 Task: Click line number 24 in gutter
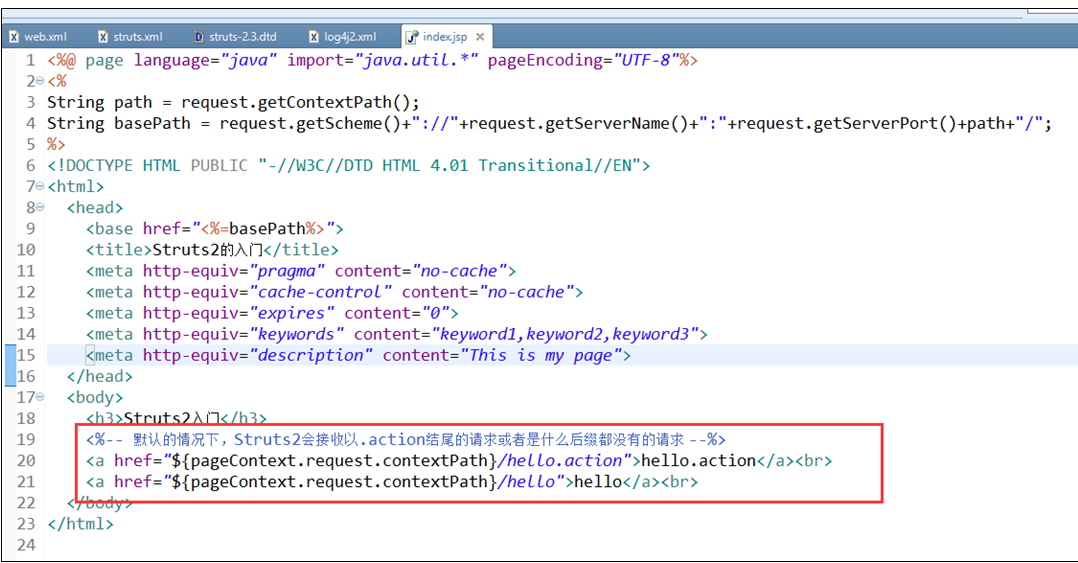pyautogui.click(x=26, y=544)
